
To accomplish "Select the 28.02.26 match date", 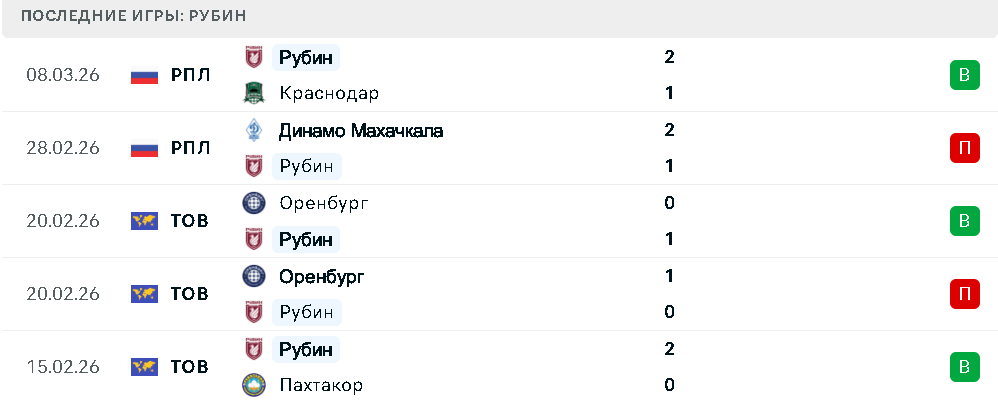I will point(63,148).
